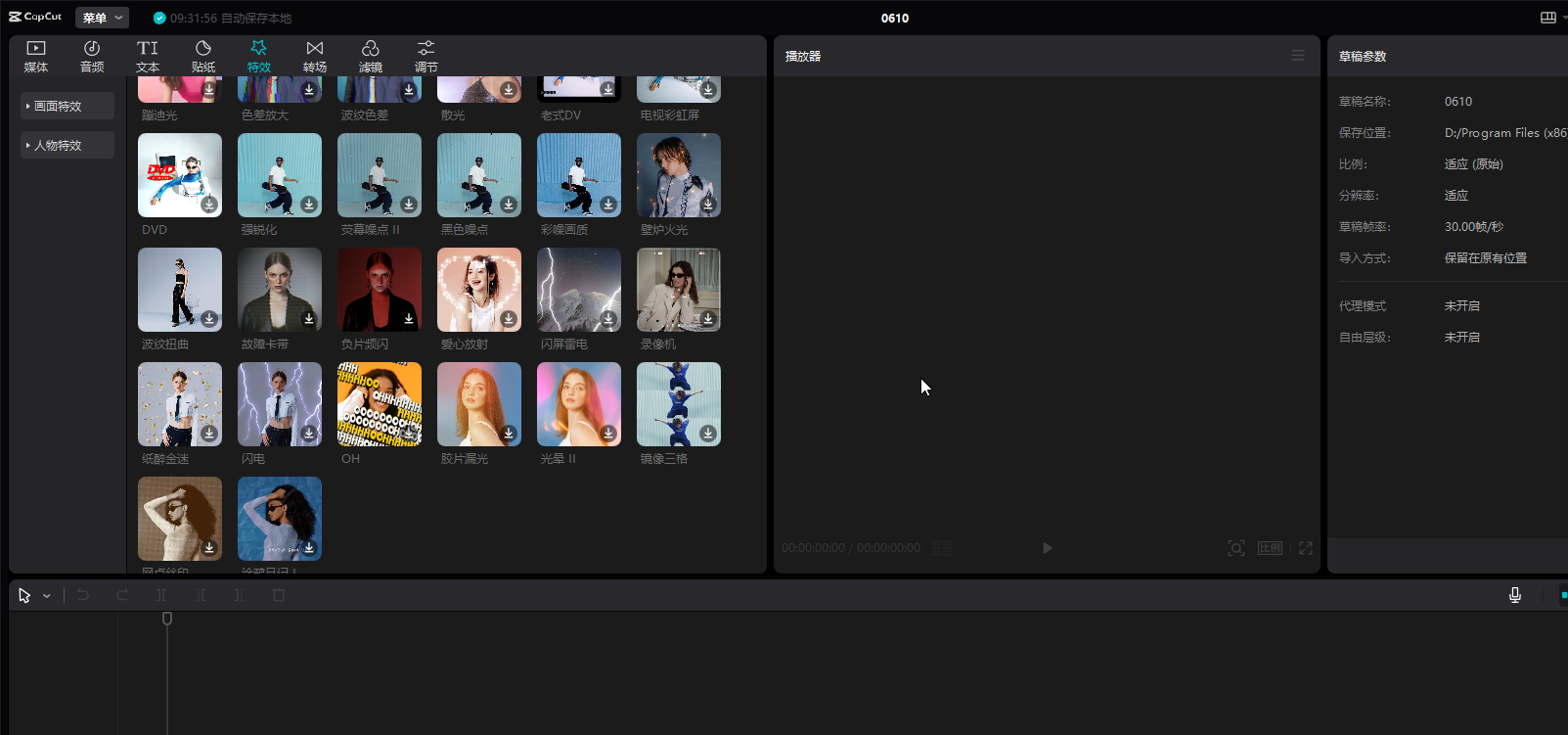Image resolution: width=1568 pixels, height=735 pixels.
Task: Download the 闪屏雷电 effect
Action: 608,319
